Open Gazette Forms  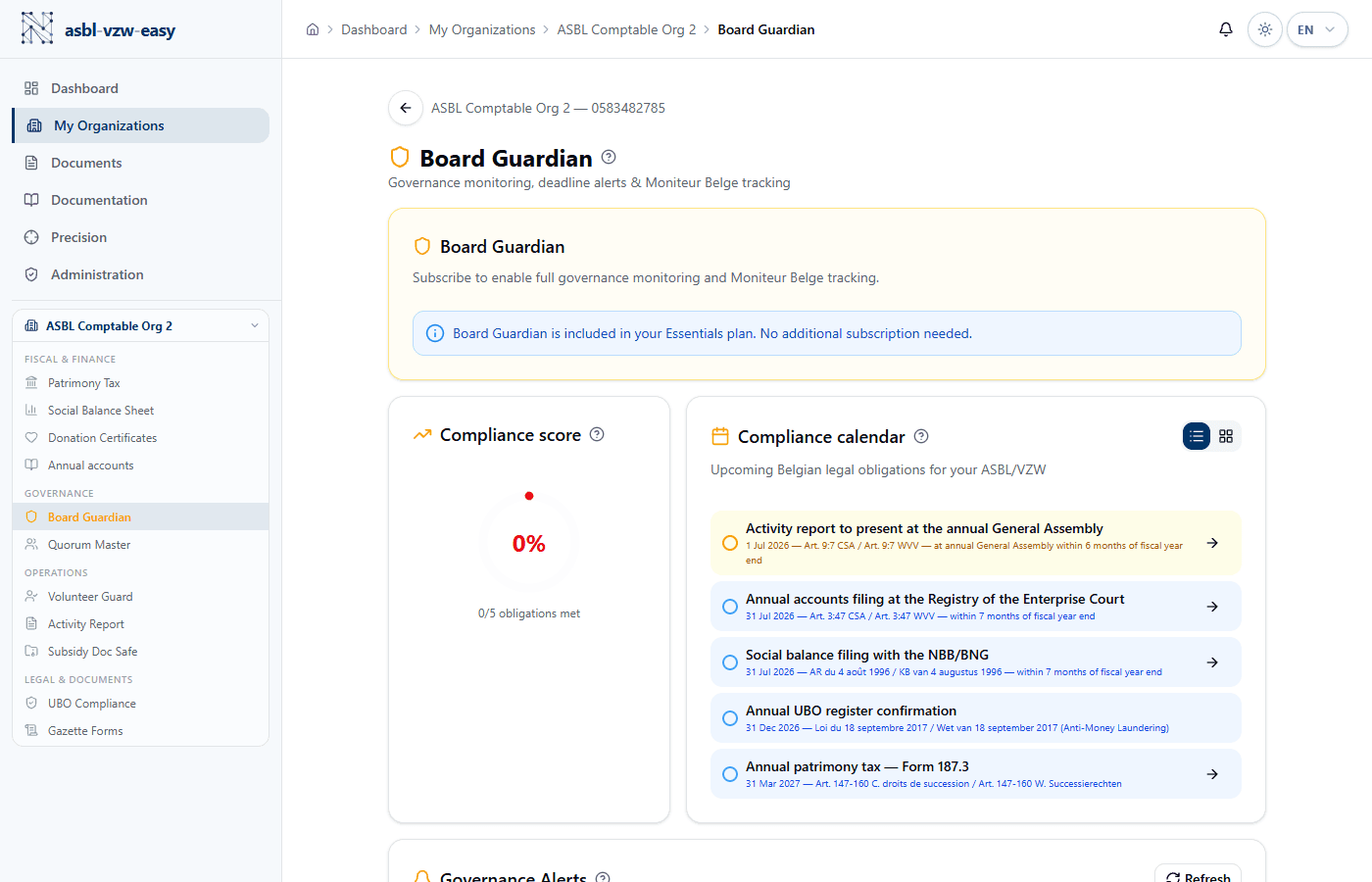[140, 730]
